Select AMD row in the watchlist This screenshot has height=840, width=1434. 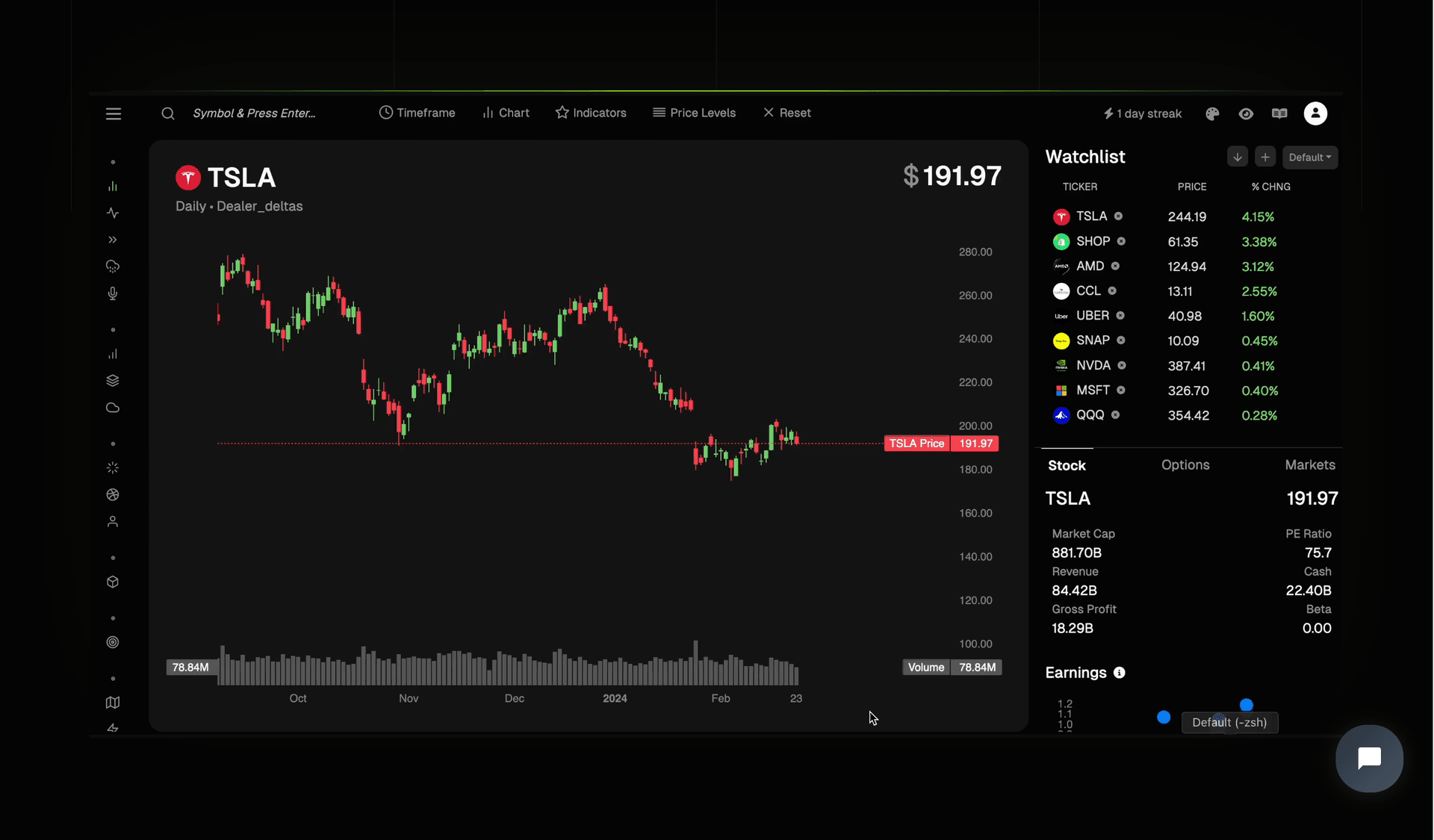pos(1192,267)
